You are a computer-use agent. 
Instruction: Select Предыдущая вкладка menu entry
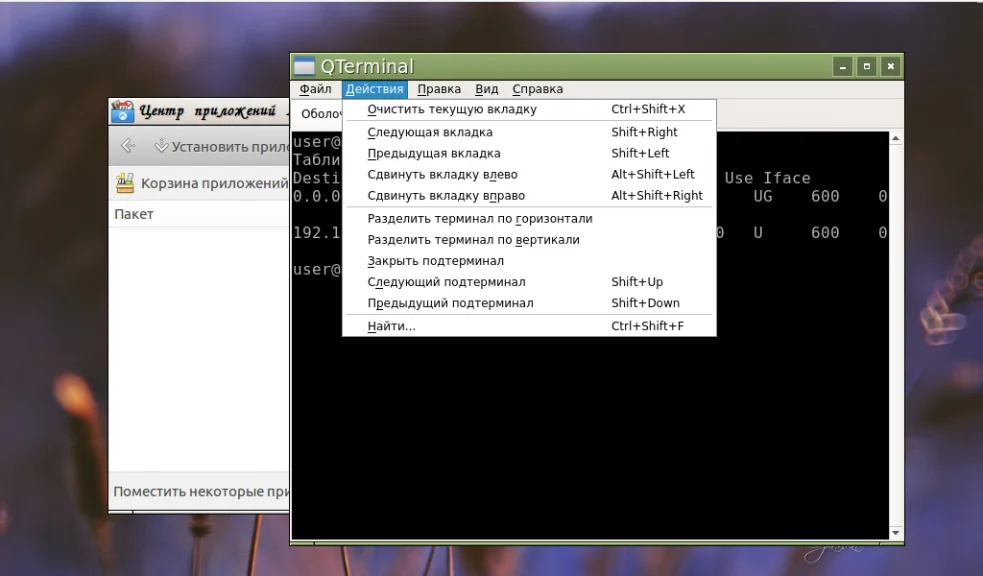[x=529, y=154]
